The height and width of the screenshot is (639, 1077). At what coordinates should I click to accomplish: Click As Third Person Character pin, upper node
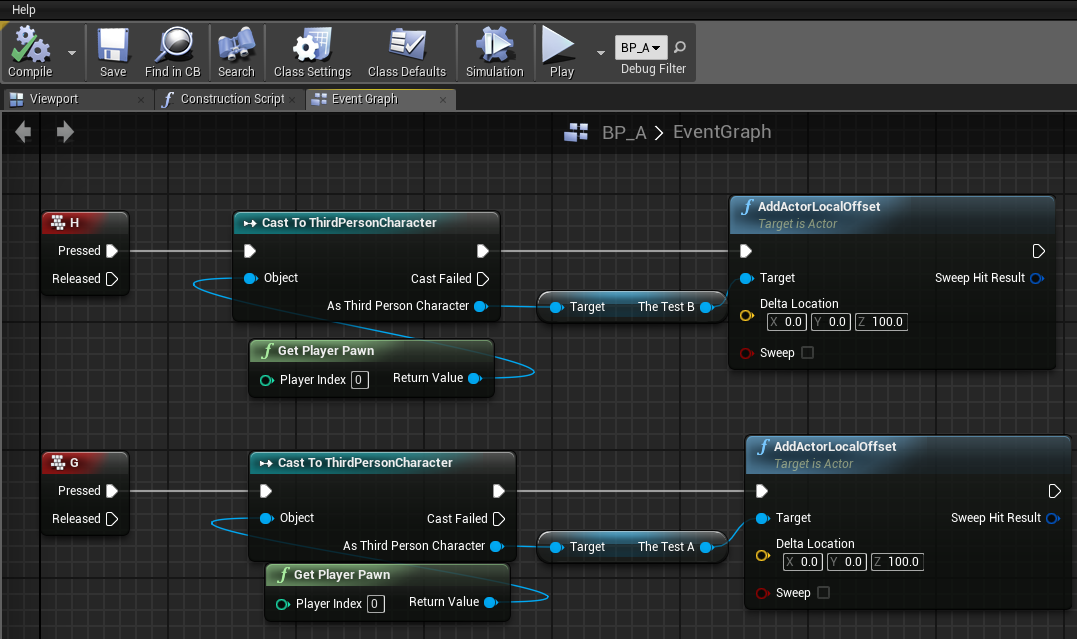[481, 306]
